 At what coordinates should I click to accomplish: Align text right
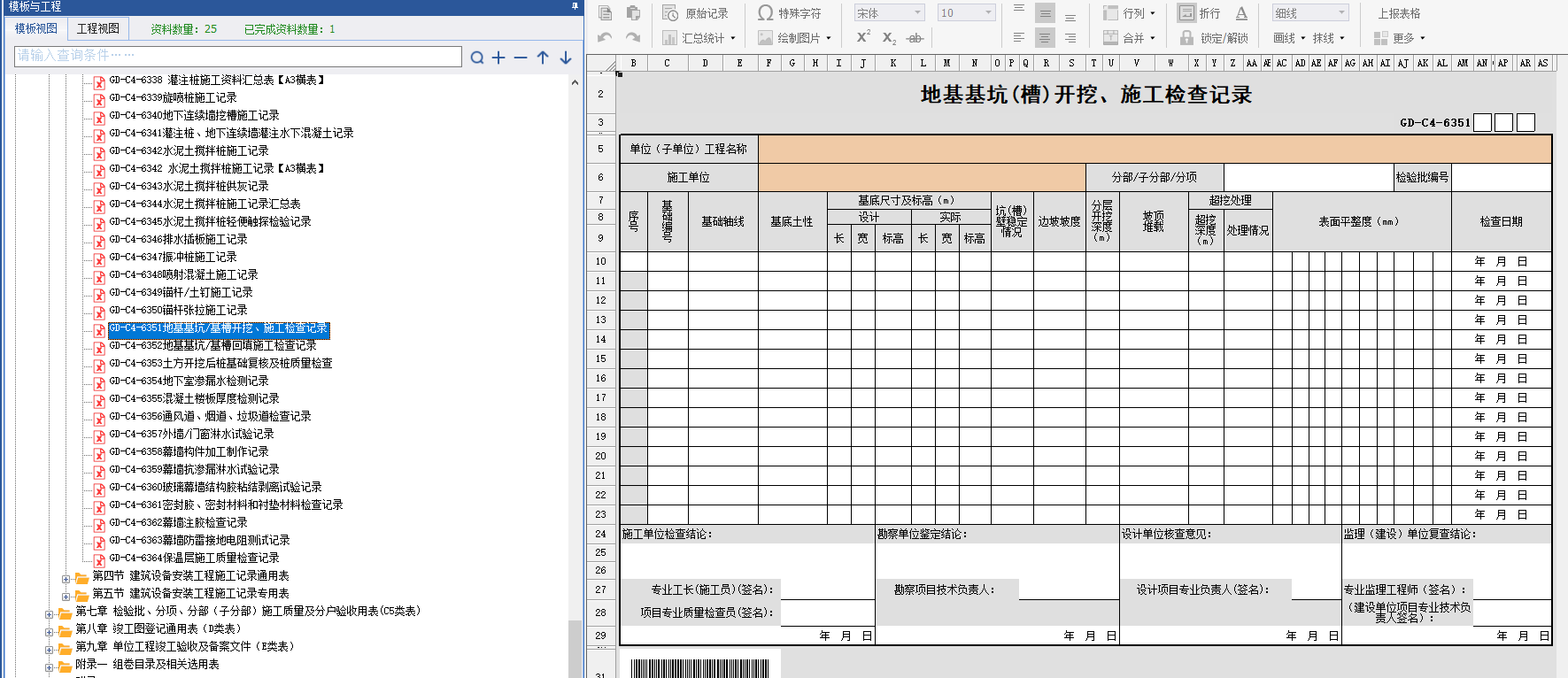click(x=1070, y=38)
